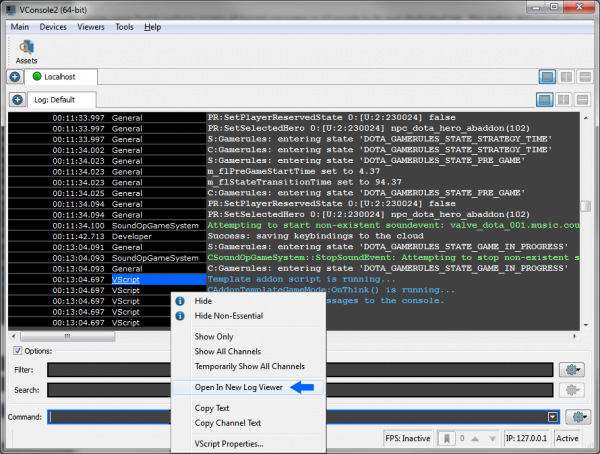This screenshot has height=454, width=600.
Task: Open VScript Properties... from context menu
Action: (x=248, y=444)
